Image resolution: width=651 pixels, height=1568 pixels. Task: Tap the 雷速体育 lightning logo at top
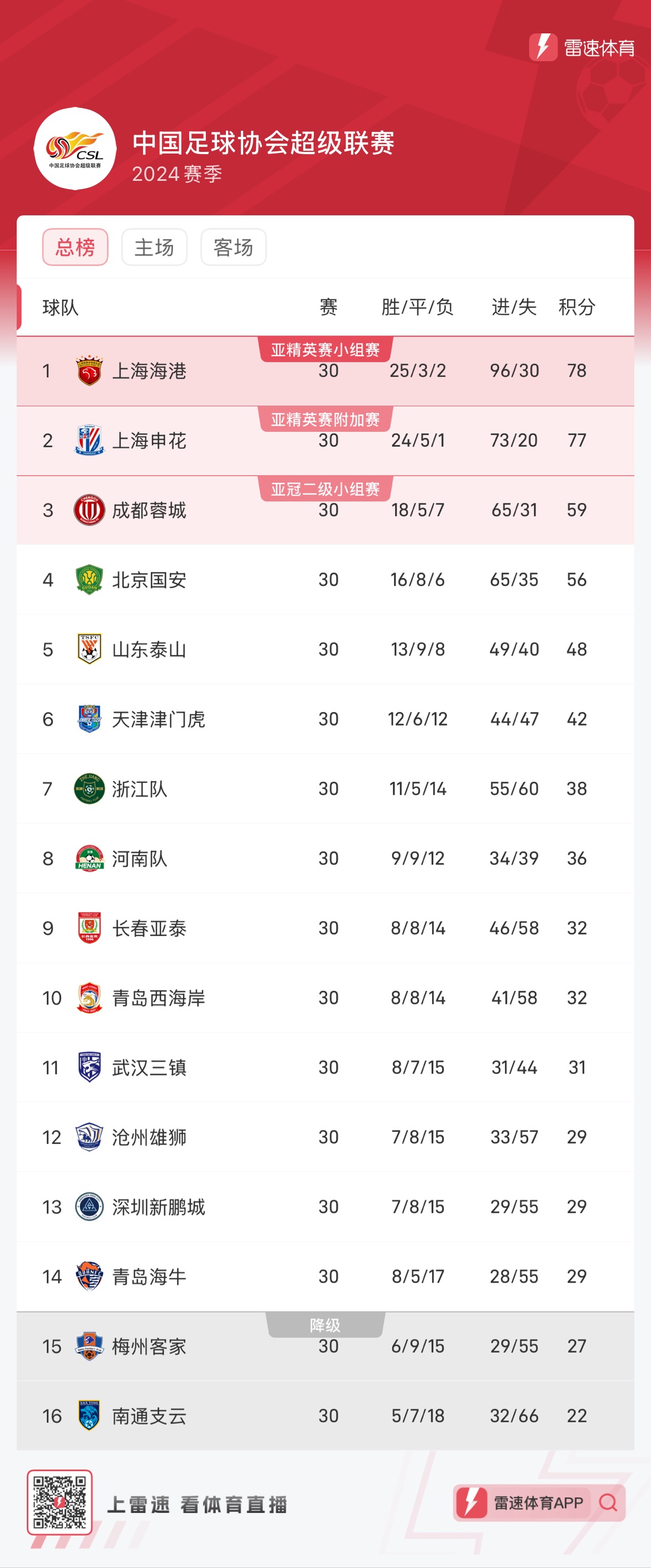[542, 47]
